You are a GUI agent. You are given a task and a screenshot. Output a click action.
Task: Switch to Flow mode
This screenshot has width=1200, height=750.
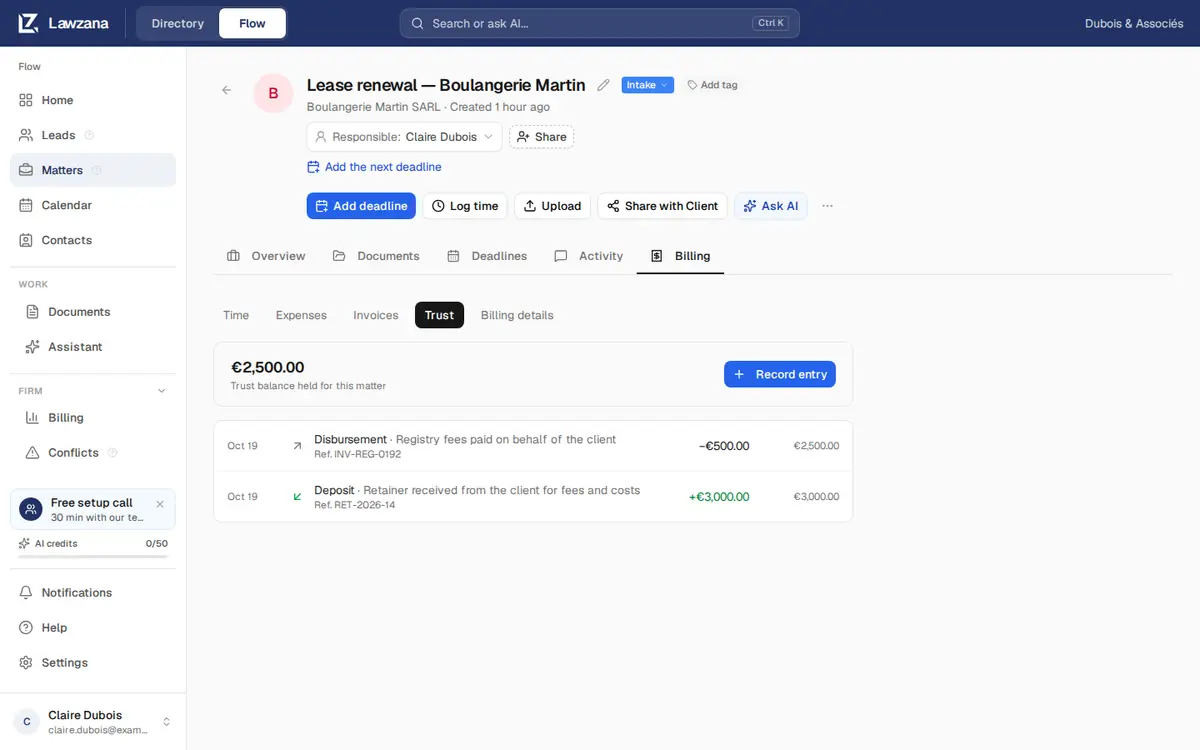tap(252, 23)
